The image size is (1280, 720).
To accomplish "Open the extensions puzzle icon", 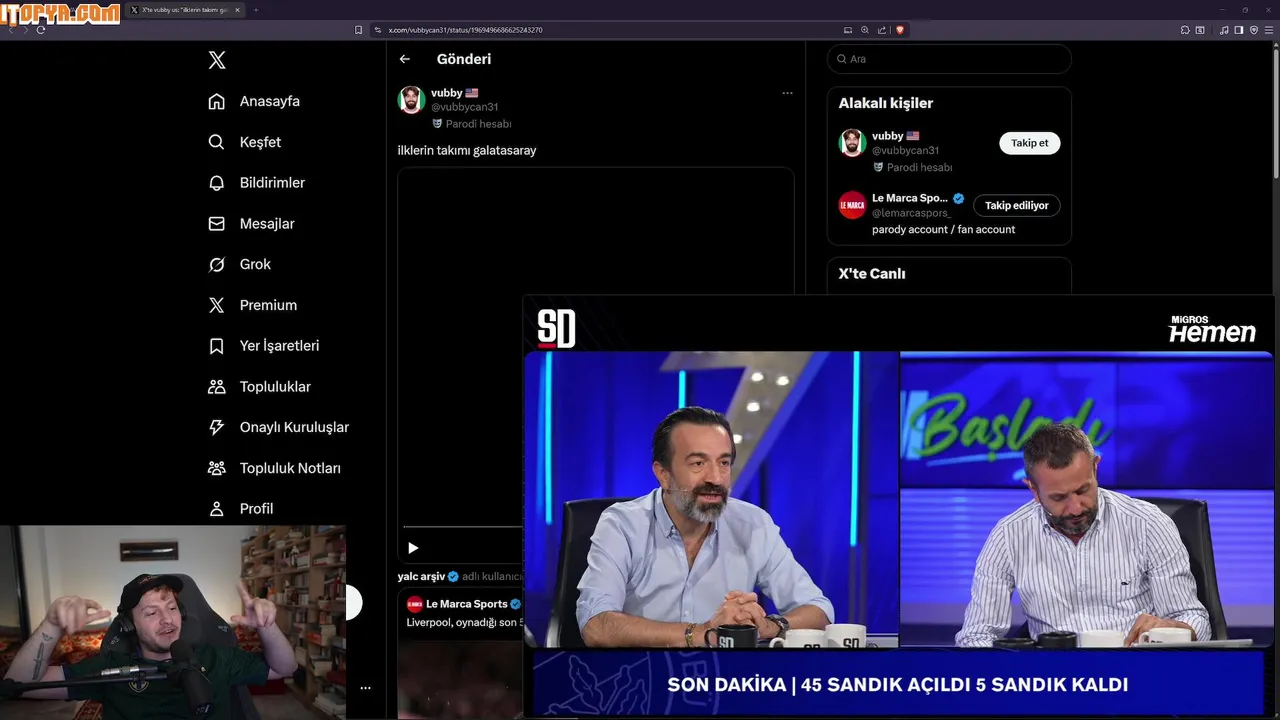I will pos(1186,30).
